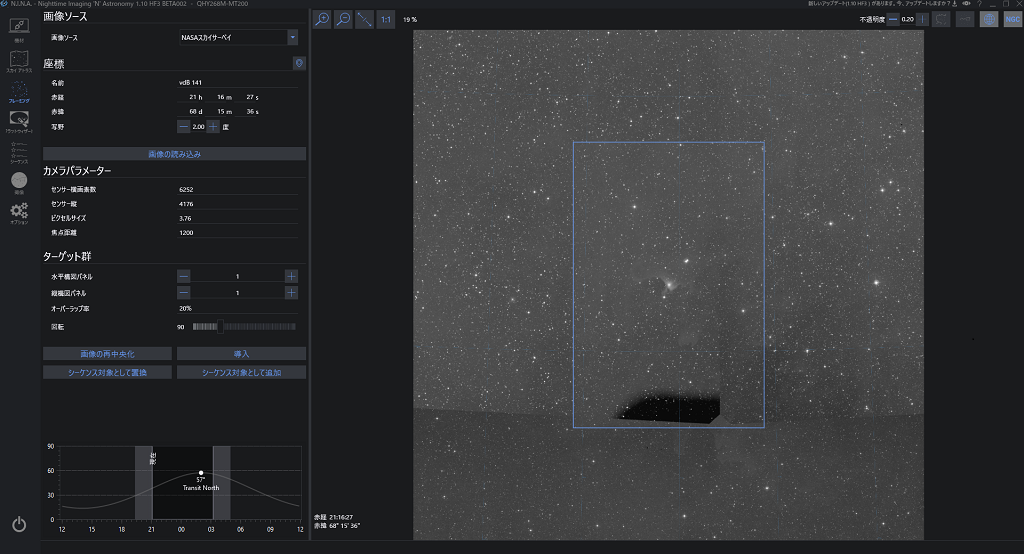This screenshot has width=1024, height=554.
Task: Open the Equipment (機材) tab in sidebar
Action: (19, 30)
